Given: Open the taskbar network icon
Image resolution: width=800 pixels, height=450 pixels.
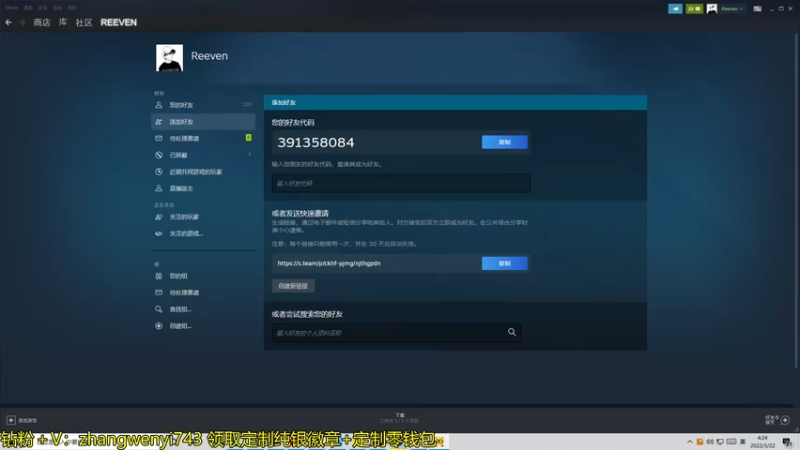Looking at the screenshot, I should click(720, 442).
